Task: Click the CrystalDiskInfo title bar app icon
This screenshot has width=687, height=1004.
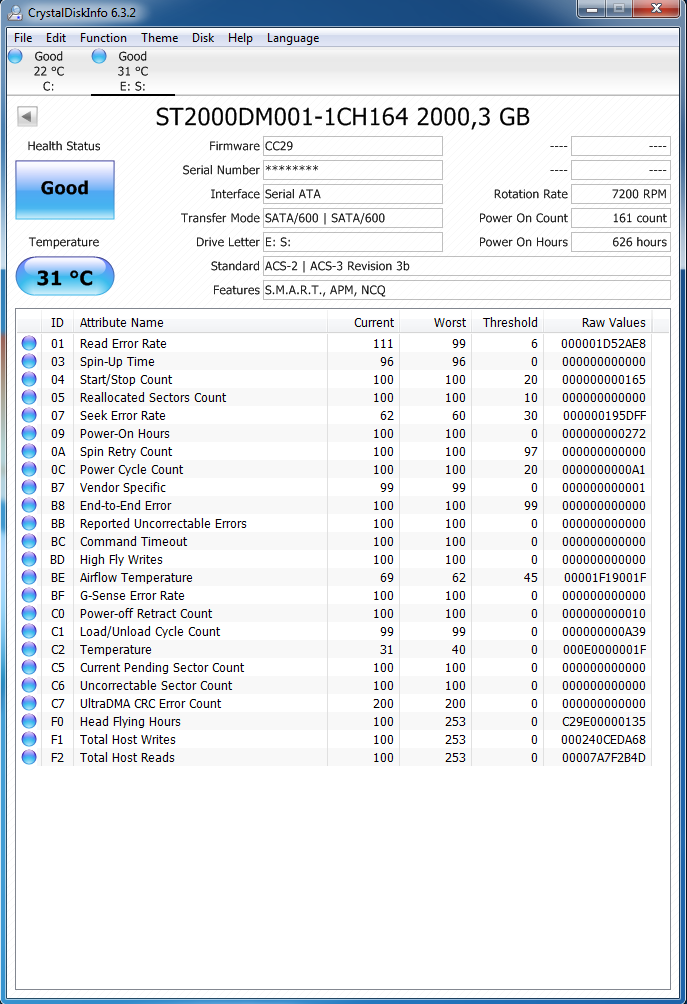Action: tap(14, 12)
